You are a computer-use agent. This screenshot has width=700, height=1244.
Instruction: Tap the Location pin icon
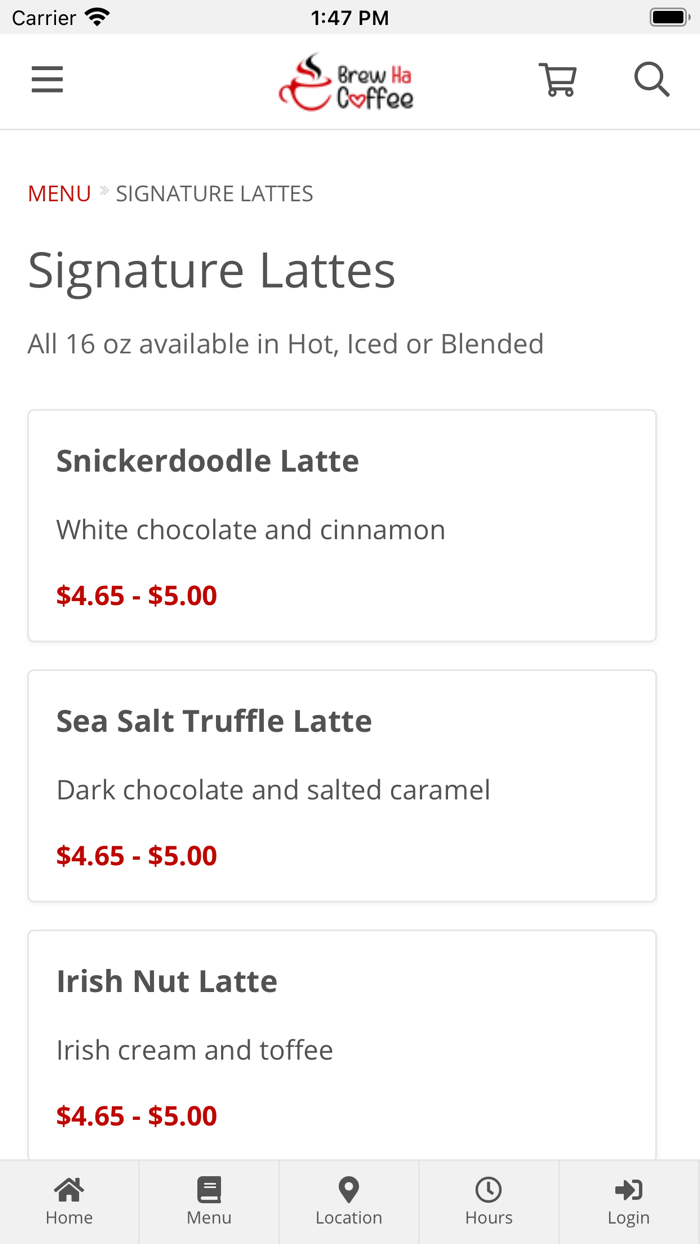pyautogui.click(x=349, y=1189)
